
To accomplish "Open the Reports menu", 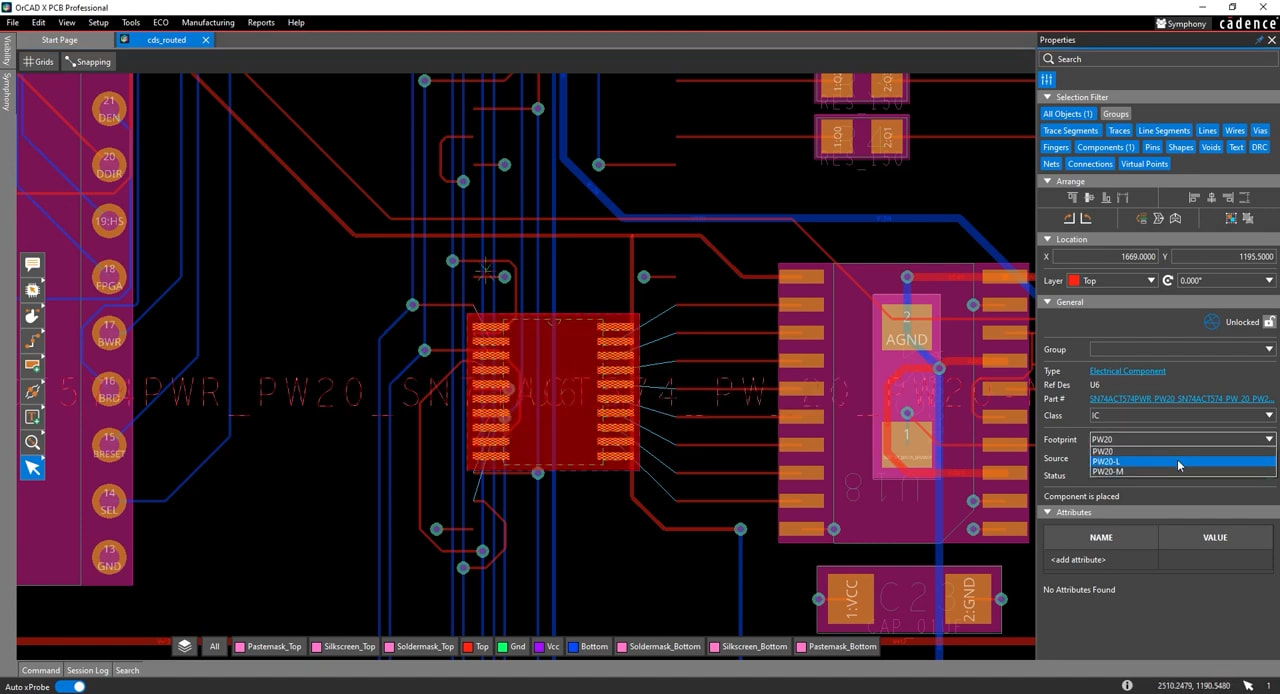I will (261, 22).
